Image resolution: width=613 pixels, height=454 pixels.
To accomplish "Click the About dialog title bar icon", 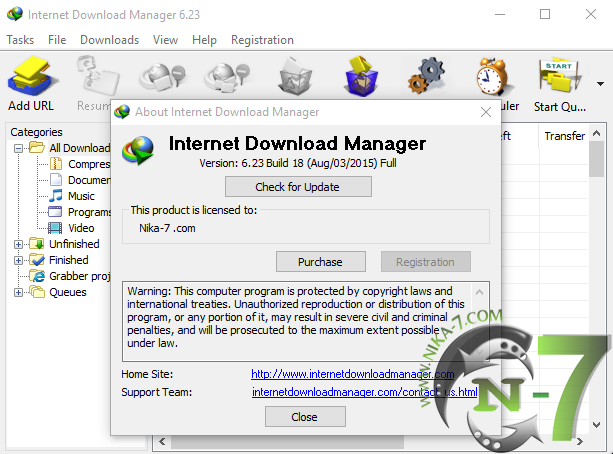I will [x=122, y=112].
